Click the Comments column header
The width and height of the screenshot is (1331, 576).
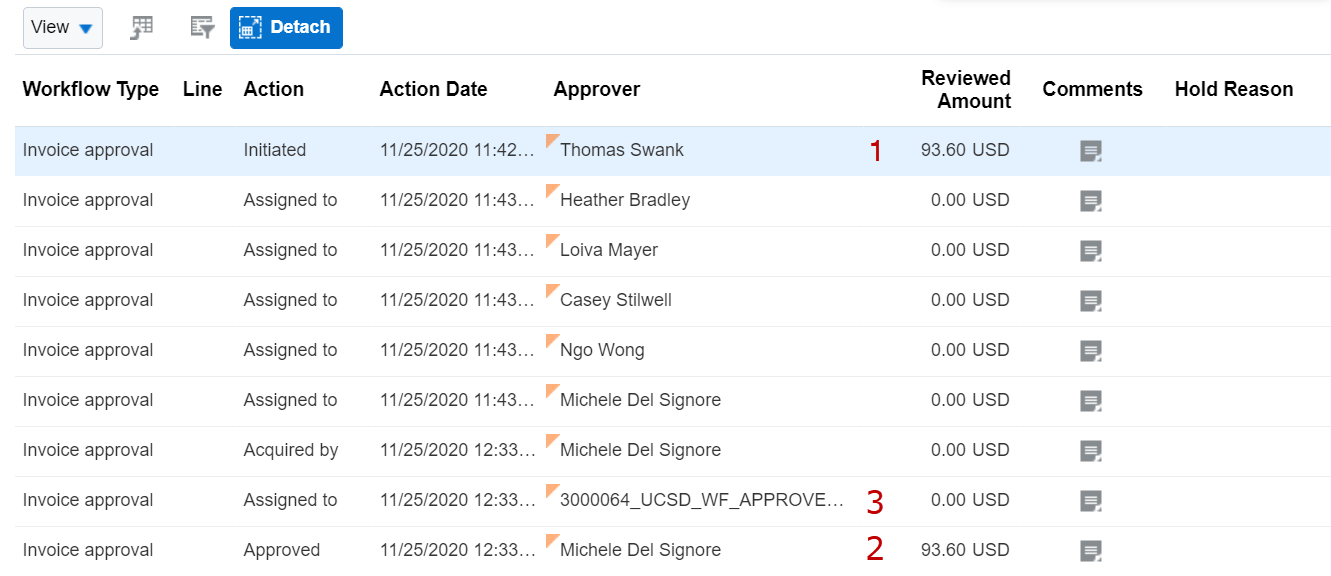(x=1092, y=89)
